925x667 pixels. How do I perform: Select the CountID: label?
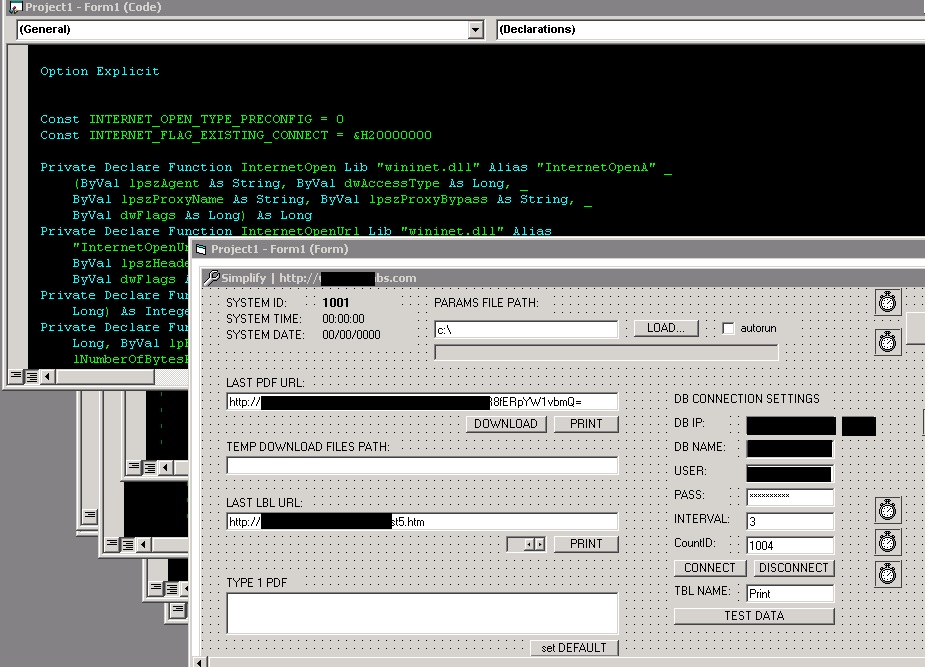point(695,543)
